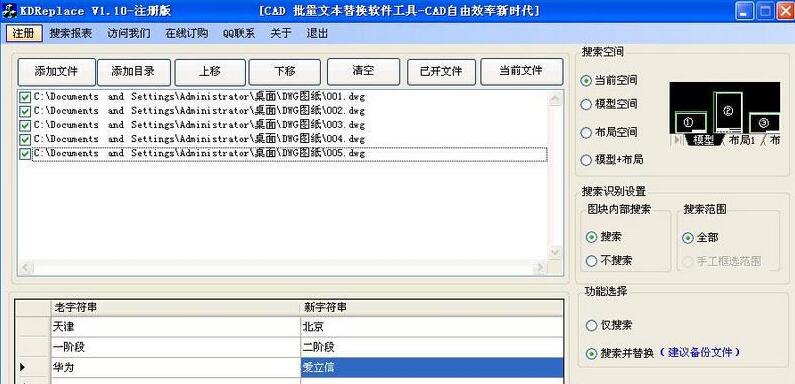The image size is (795, 384).
Task: Click the 老字符串 column header
Action: coord(175,308)
